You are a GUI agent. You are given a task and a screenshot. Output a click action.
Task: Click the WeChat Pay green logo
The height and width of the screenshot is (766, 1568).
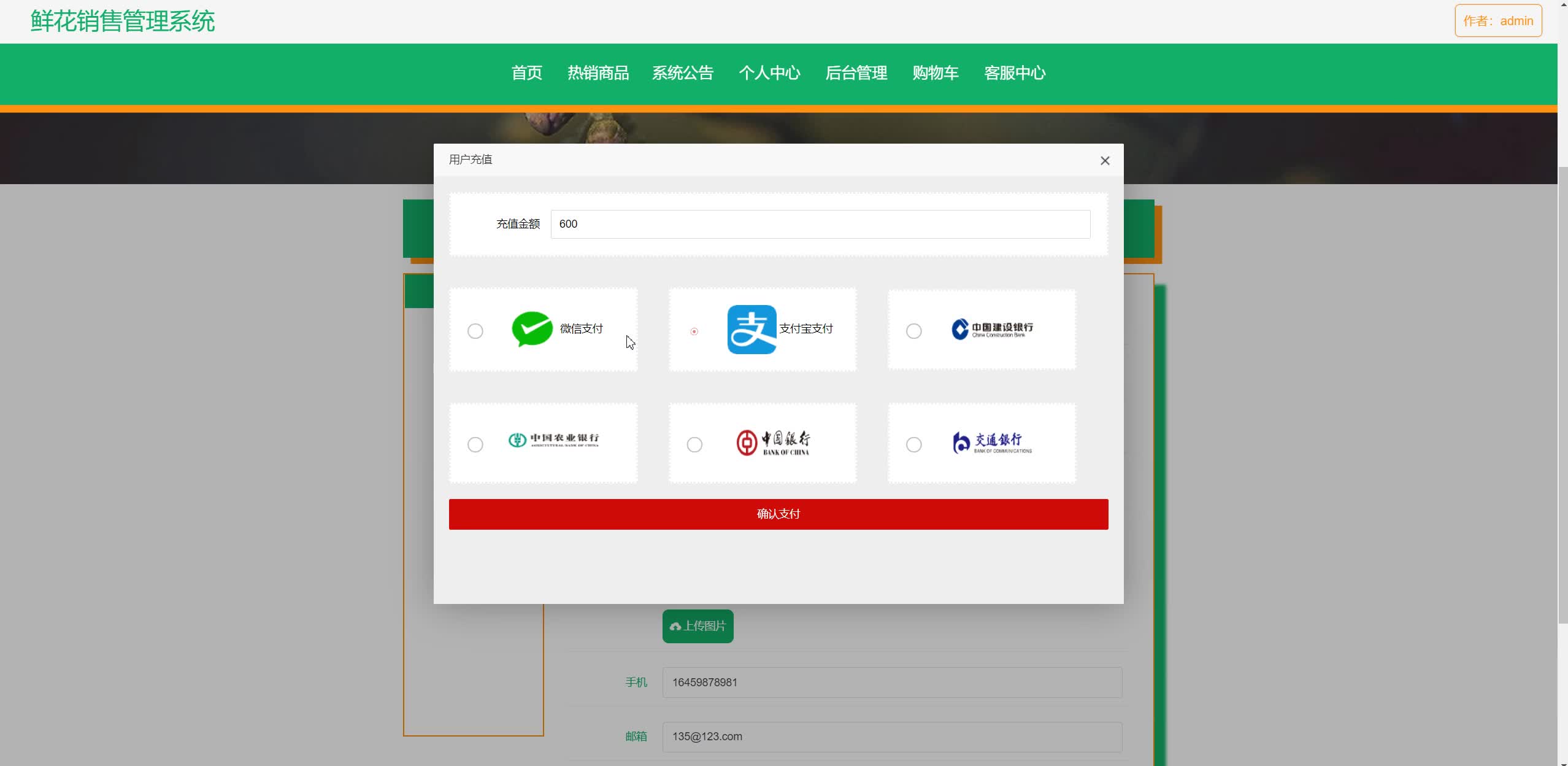click(531, 329)
